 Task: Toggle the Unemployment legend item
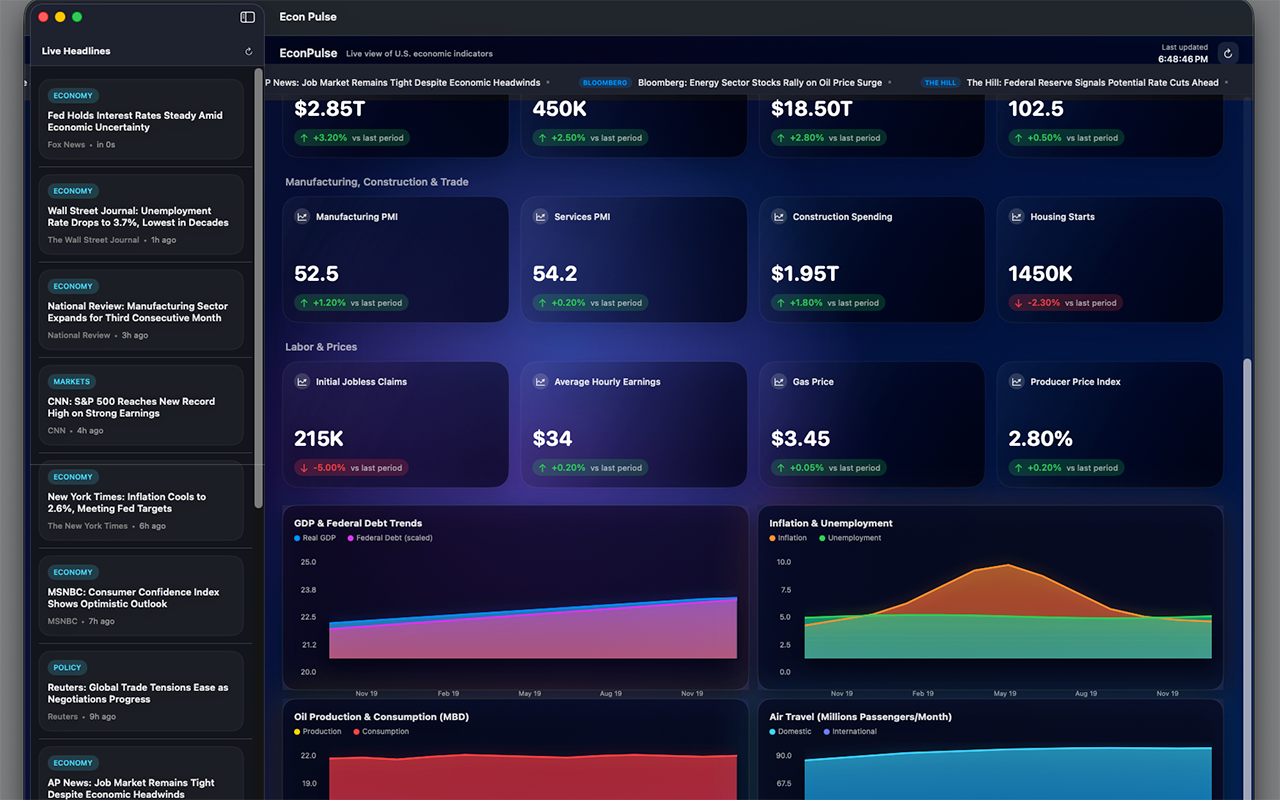(851, 538)
